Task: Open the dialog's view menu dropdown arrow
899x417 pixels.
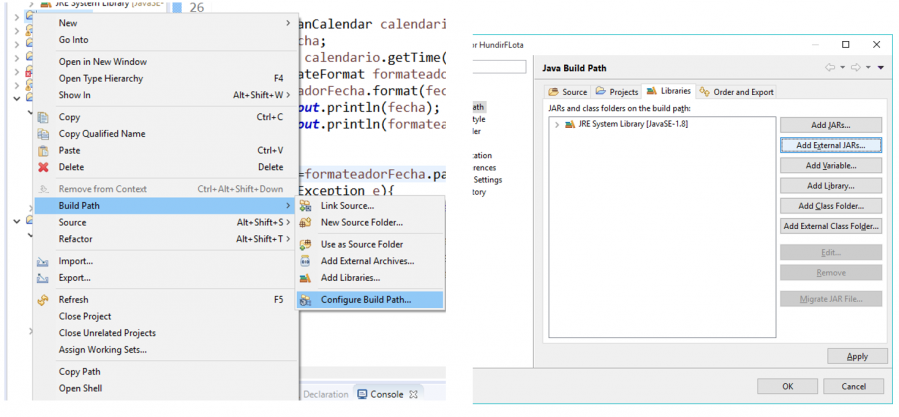Action: [881, 68]
